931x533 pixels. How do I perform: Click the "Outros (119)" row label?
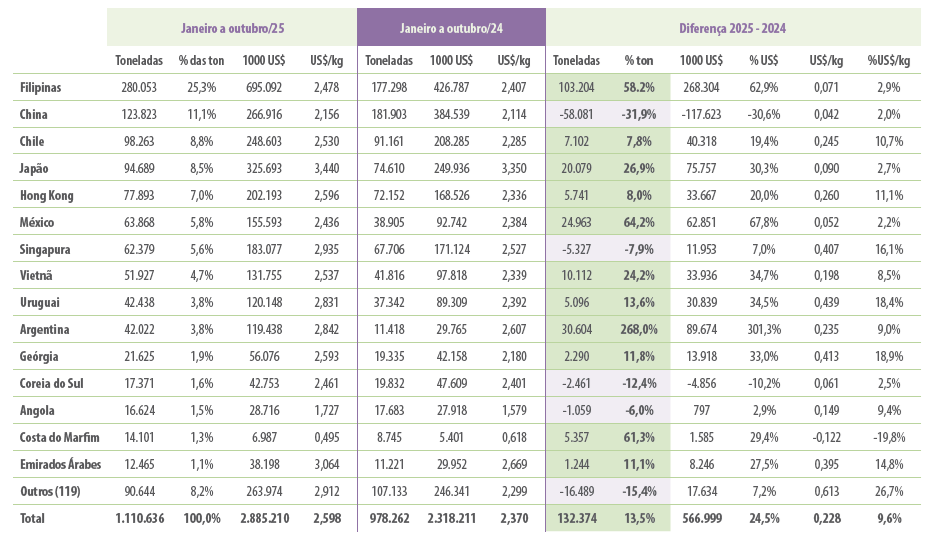[x=49, y=492]
